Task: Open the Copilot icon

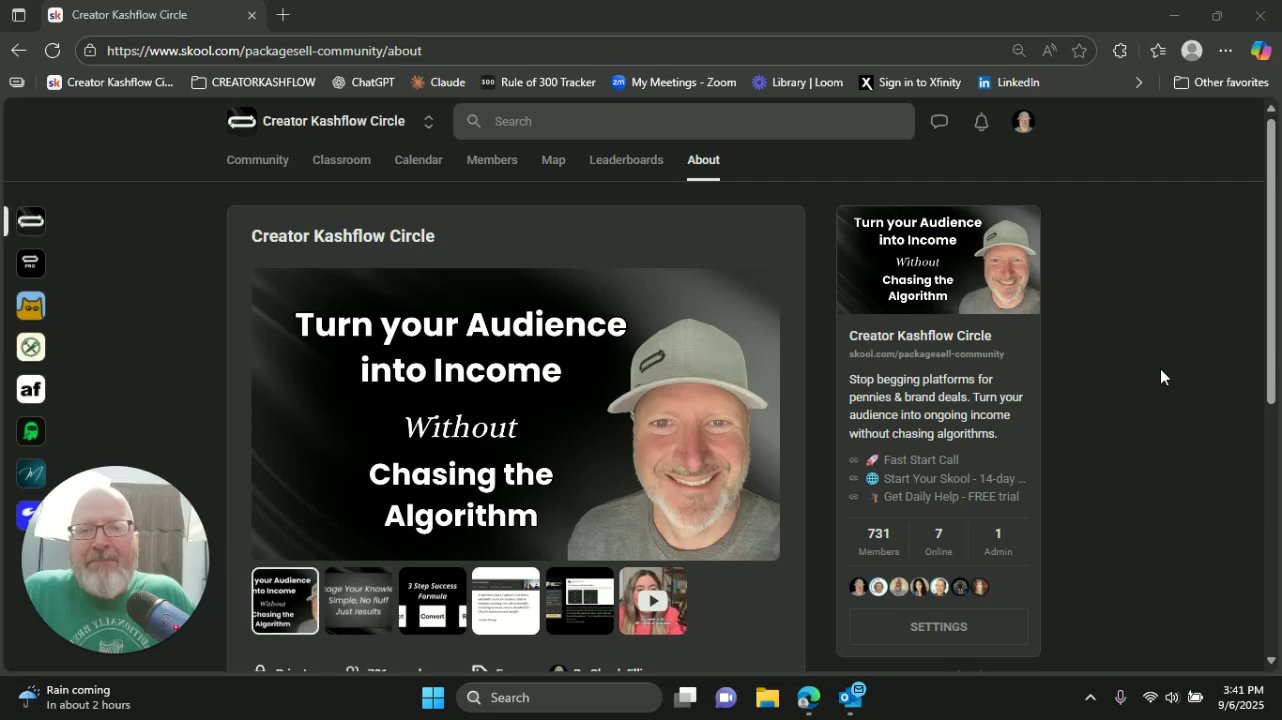Action: 1261,51
